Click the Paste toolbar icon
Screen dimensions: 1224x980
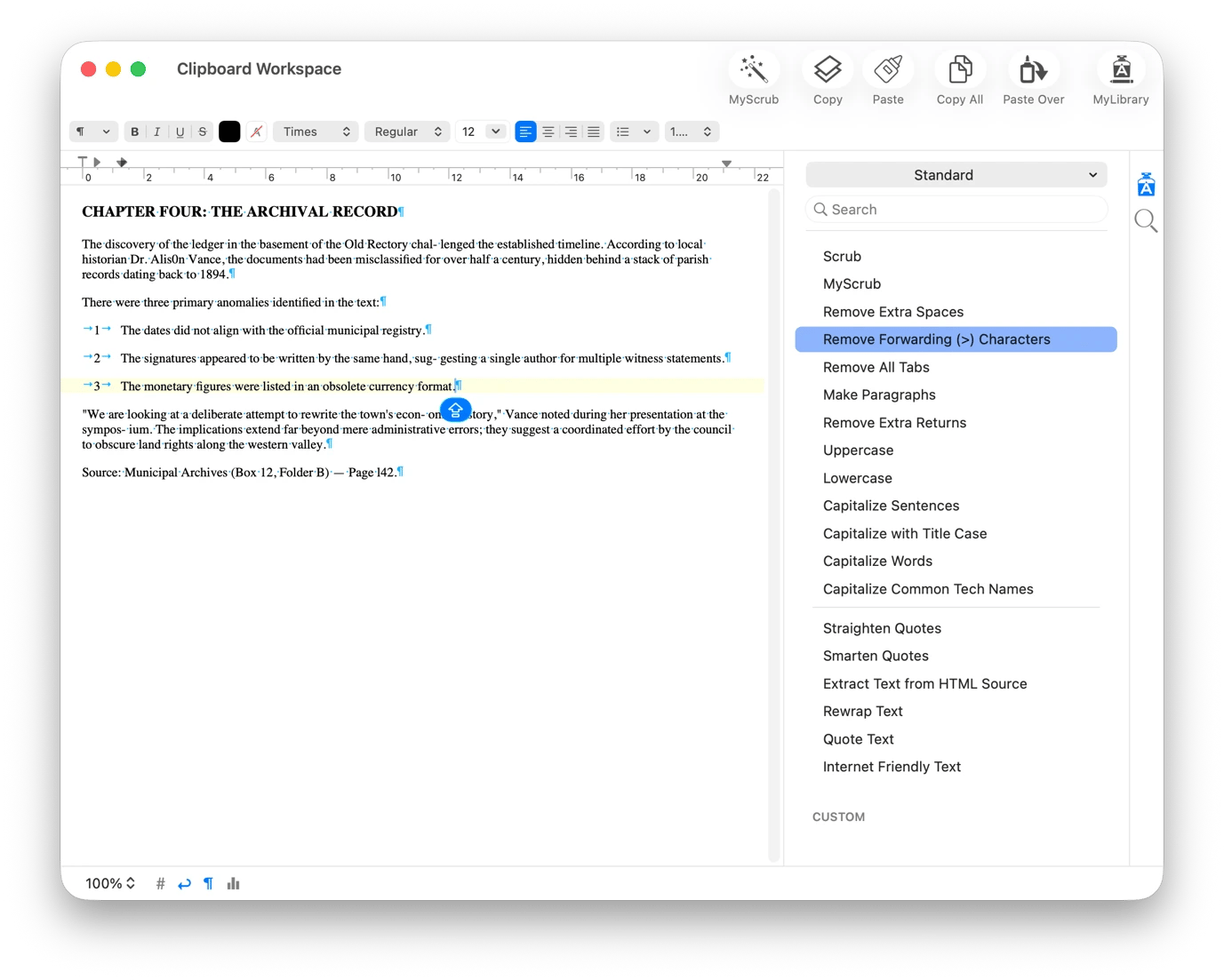(x=888, y=69)
